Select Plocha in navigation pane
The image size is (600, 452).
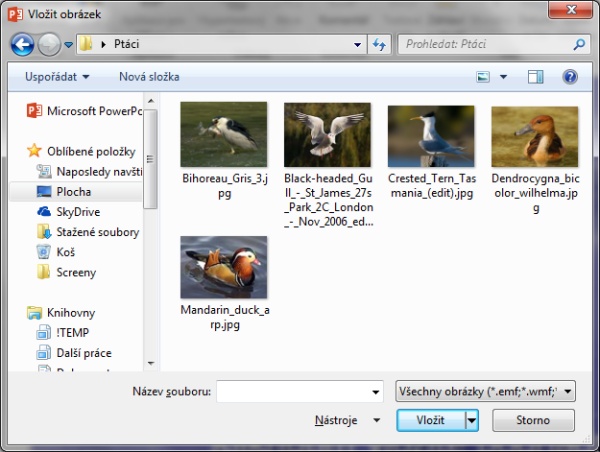[x=76, y=192]
